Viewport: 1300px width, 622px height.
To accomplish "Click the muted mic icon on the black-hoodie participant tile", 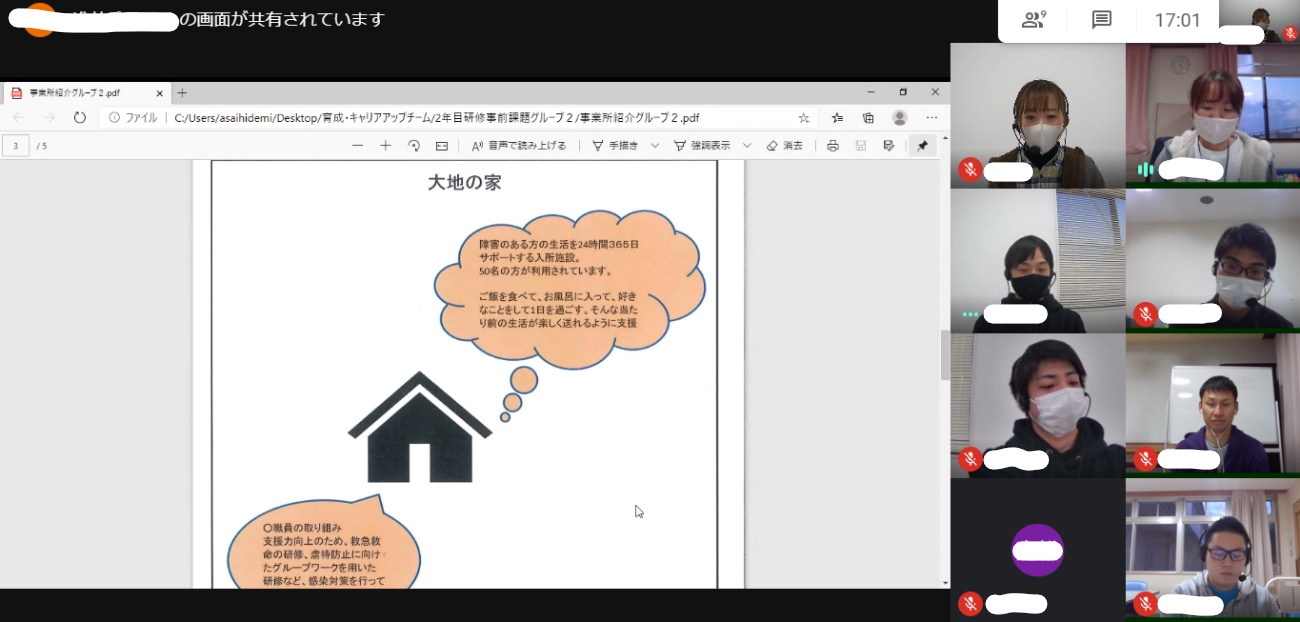I will click(969, 458).
